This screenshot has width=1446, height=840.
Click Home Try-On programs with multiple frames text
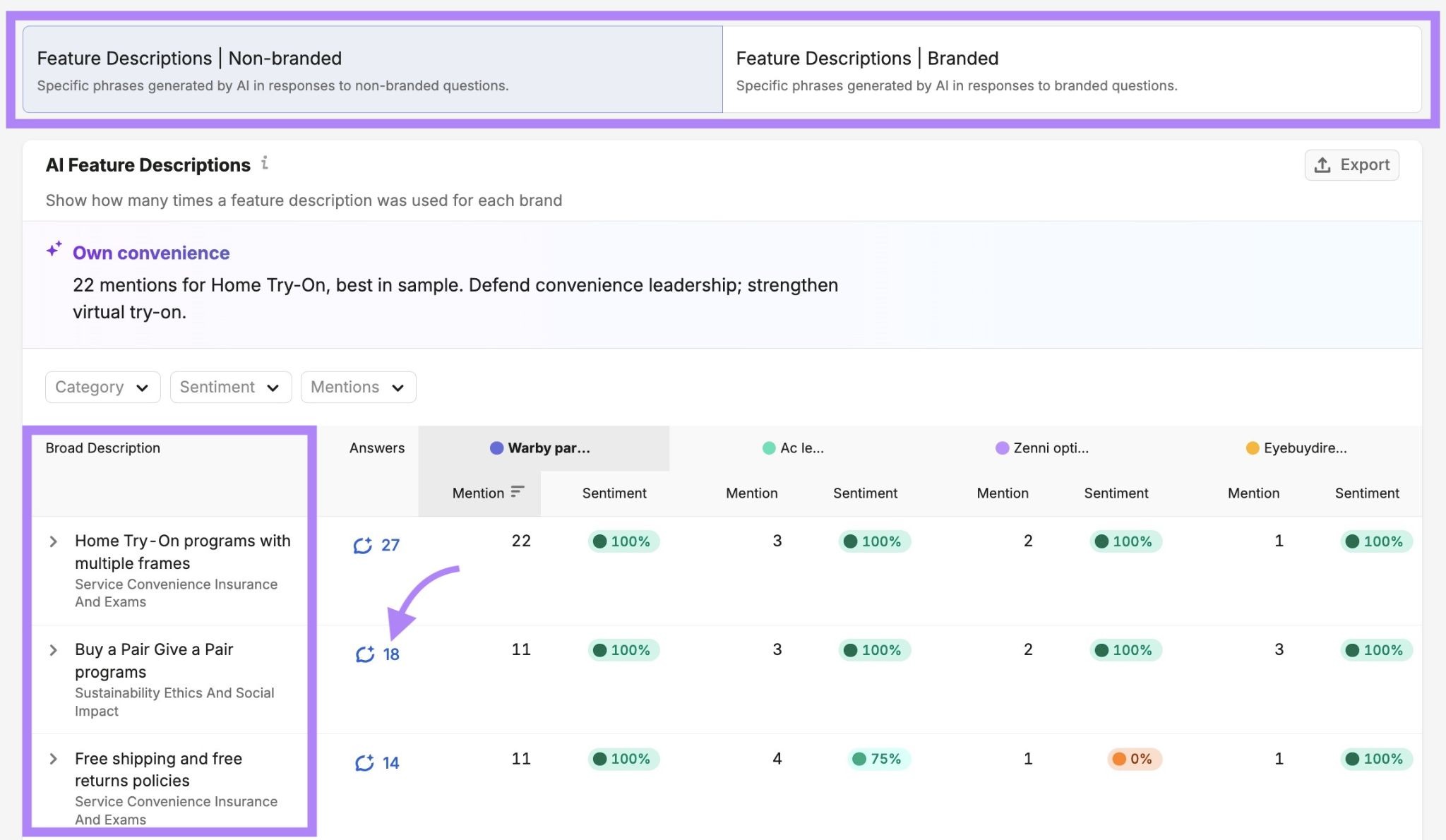pyautogui.click(x=183, y=552)
